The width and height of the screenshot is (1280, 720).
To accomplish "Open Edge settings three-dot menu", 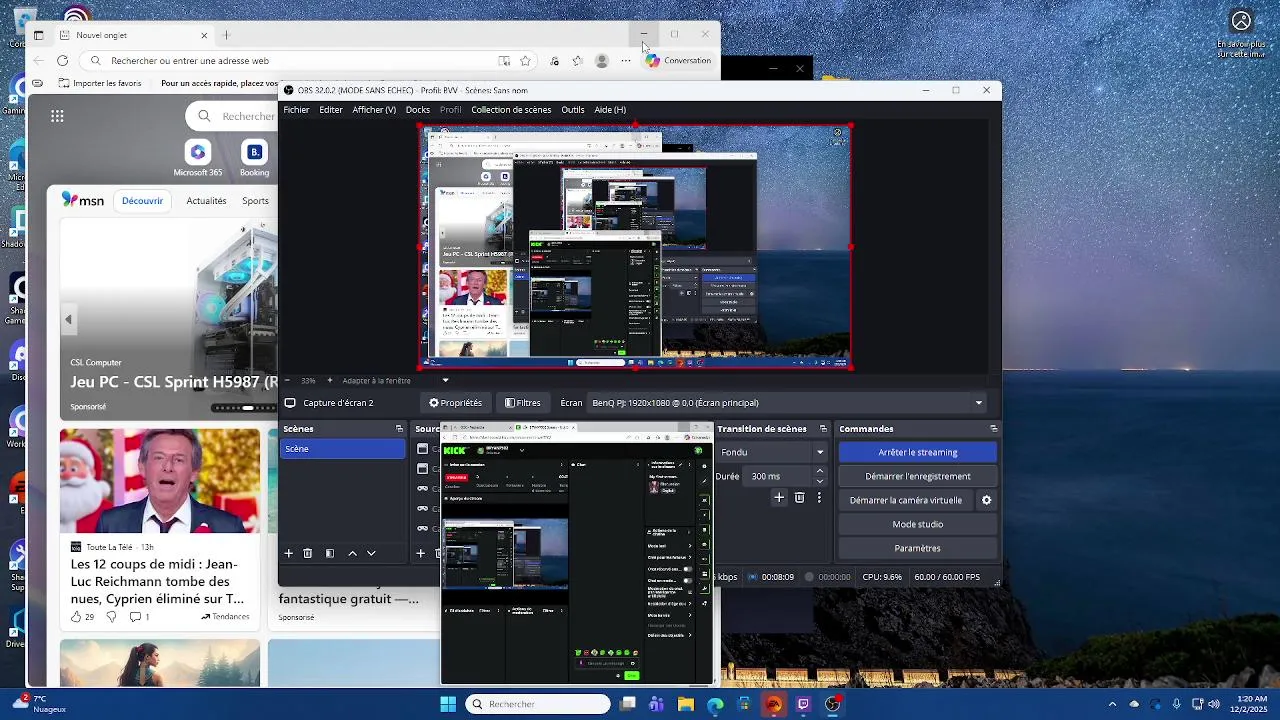I will point(626,61).
